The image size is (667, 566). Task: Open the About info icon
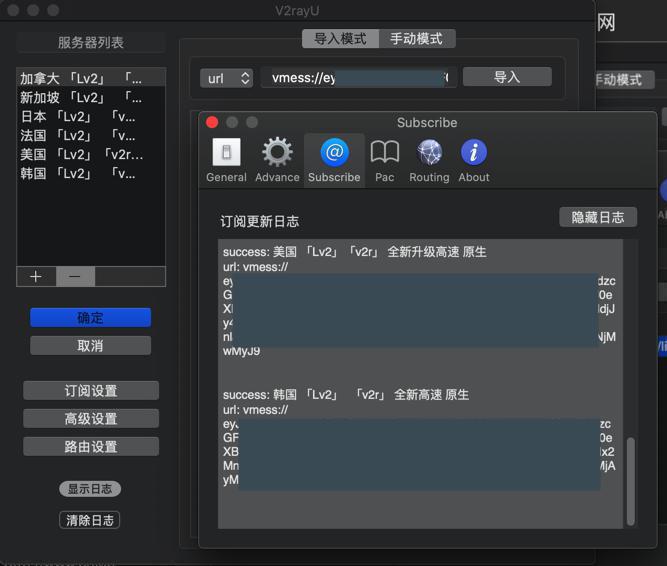(x=474, y=160)
